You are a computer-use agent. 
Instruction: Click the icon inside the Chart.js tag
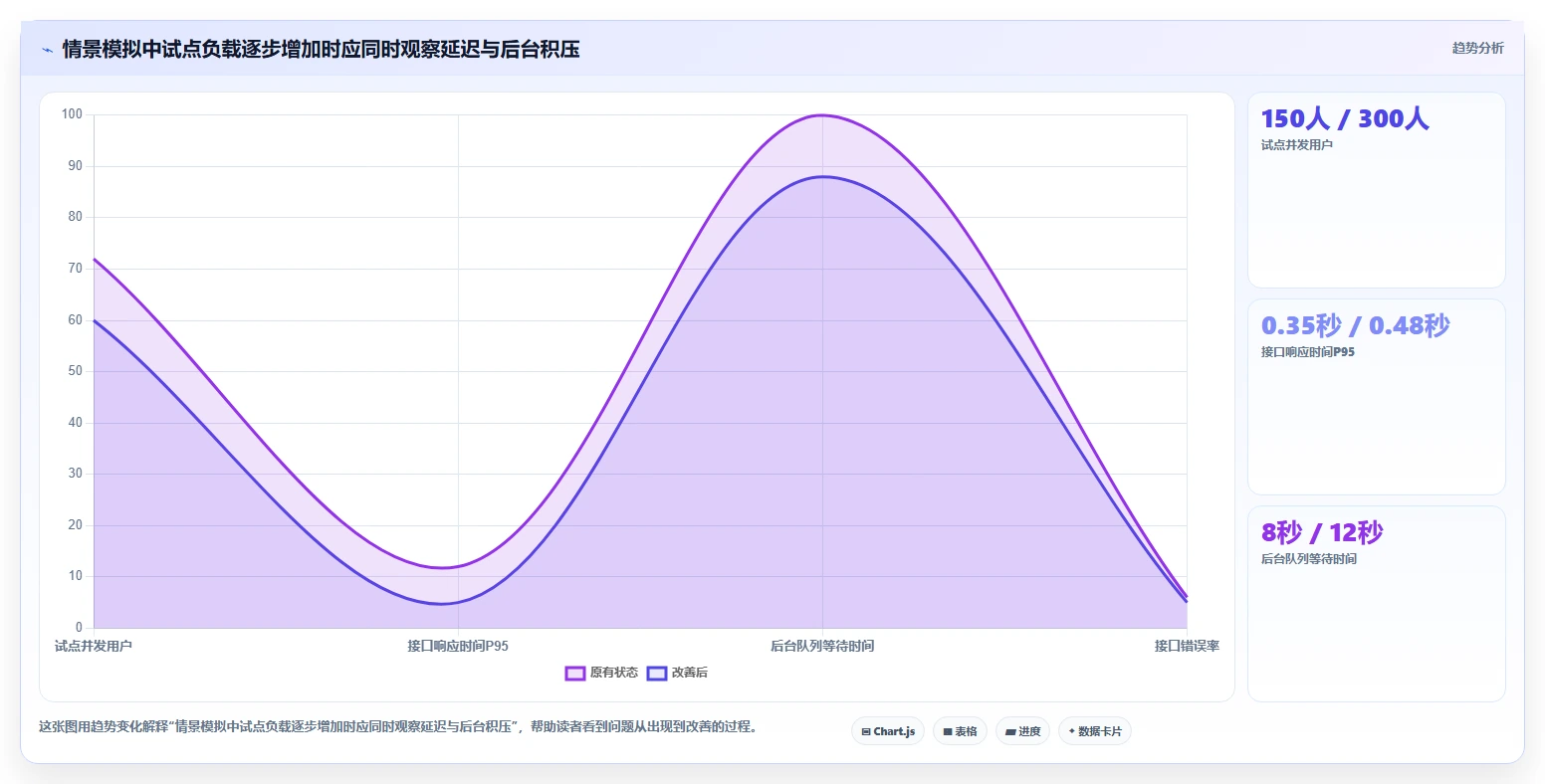(x=866, y=731)
